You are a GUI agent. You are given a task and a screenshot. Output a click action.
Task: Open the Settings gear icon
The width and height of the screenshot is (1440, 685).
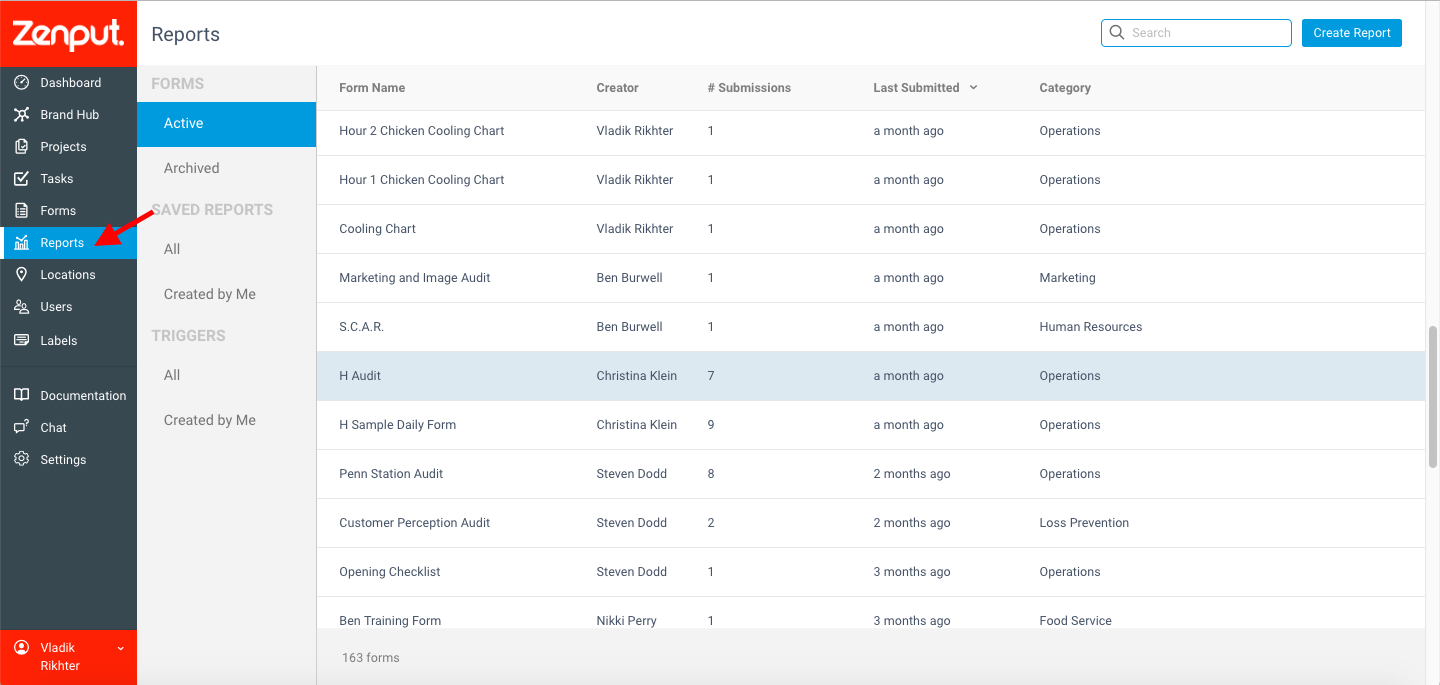click(22, 460)
